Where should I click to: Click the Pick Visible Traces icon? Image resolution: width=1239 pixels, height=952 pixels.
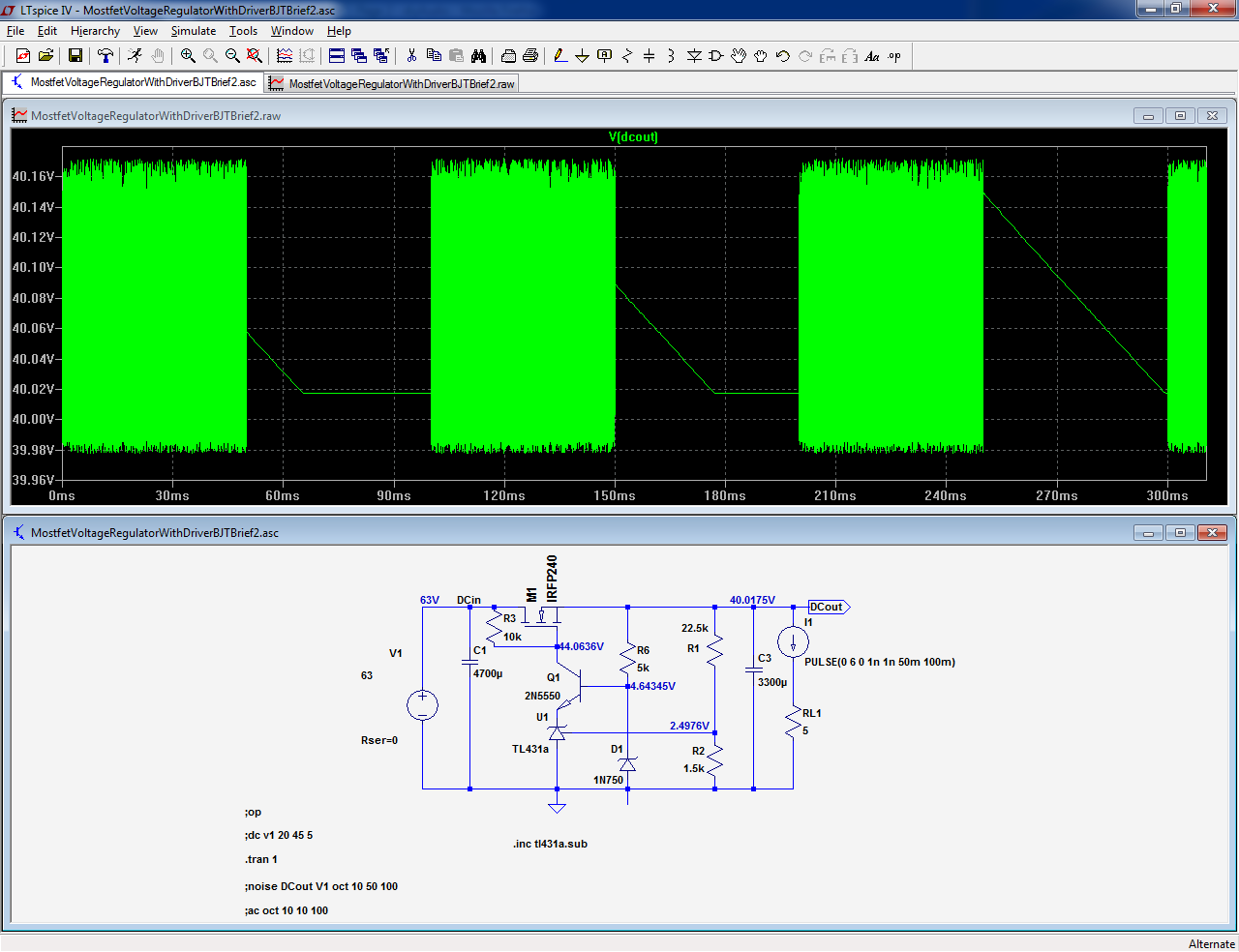(x=285, y=56)
